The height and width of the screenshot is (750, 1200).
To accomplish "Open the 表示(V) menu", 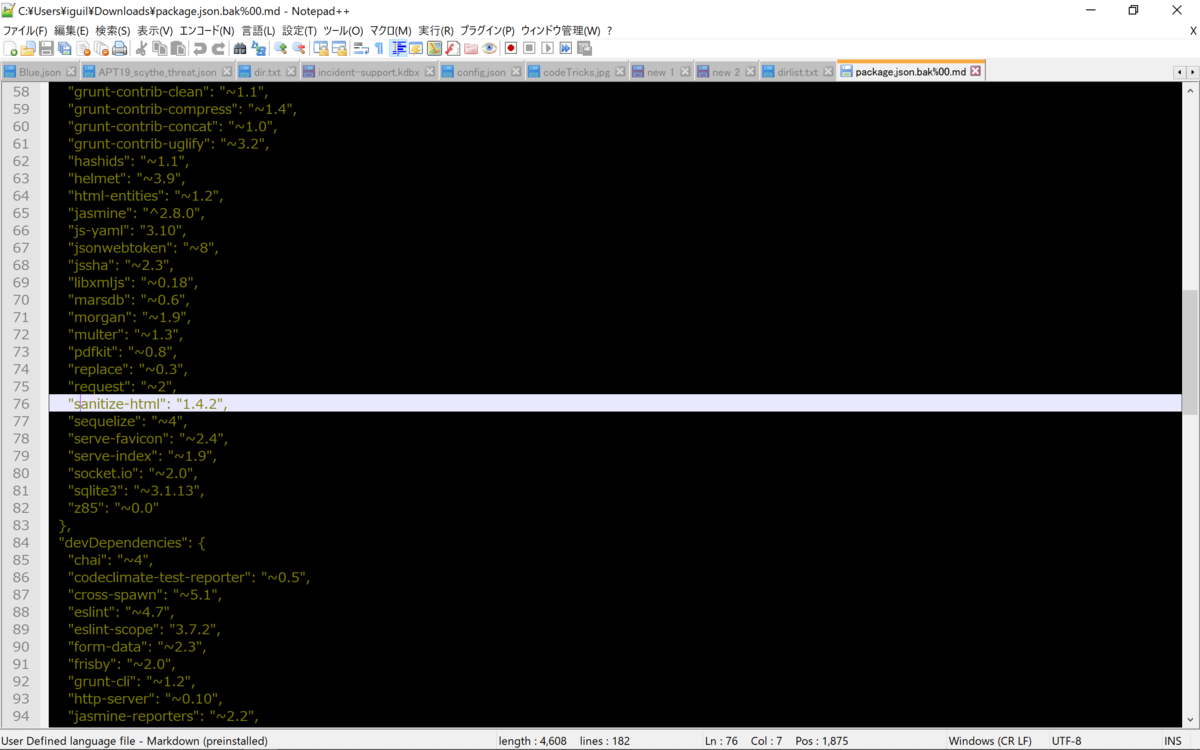I will [x=155, y=31].
